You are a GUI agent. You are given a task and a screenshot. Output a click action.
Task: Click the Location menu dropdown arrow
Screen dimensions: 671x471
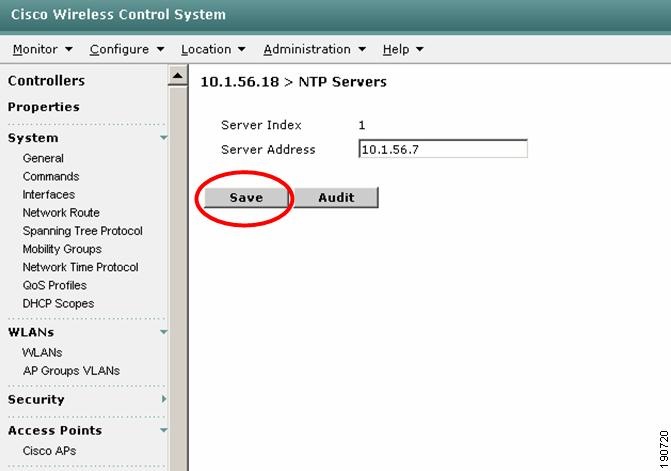coord(242,49)
